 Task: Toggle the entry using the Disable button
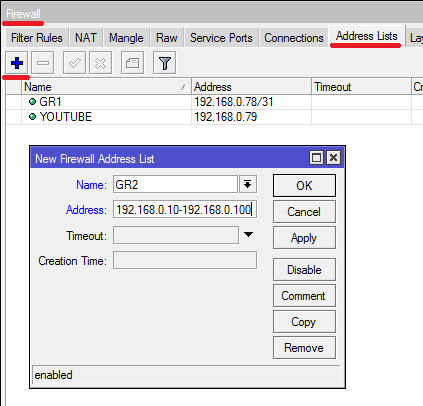click(x=304, y=269)
